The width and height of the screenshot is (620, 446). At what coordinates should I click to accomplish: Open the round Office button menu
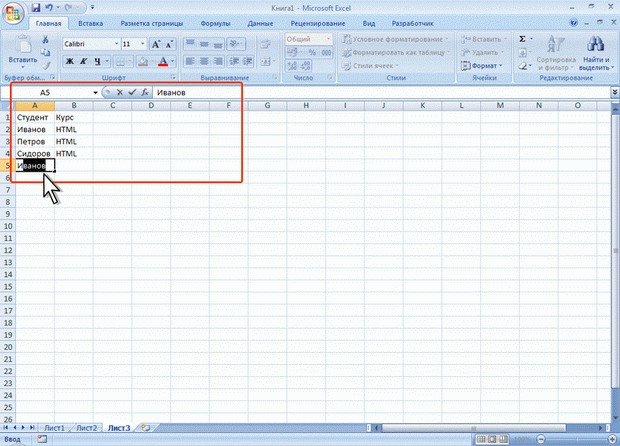click(x=13, y=14)
